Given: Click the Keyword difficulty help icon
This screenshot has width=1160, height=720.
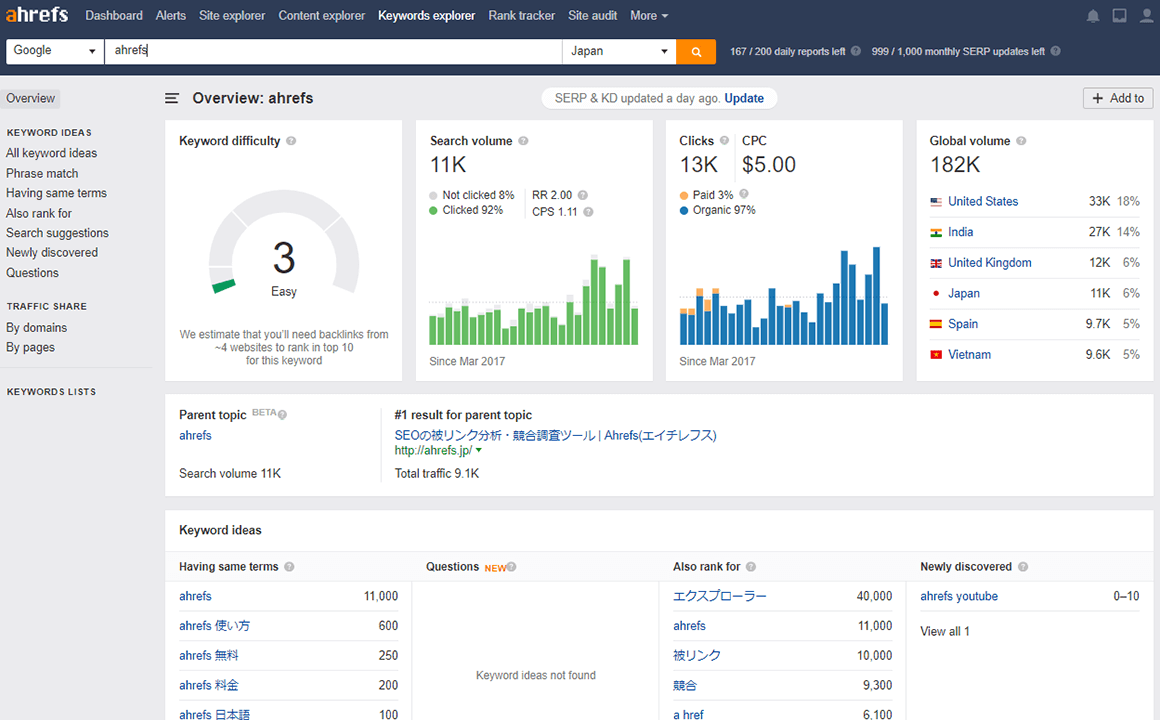Looking at the screenshot, I should [291, 141].
